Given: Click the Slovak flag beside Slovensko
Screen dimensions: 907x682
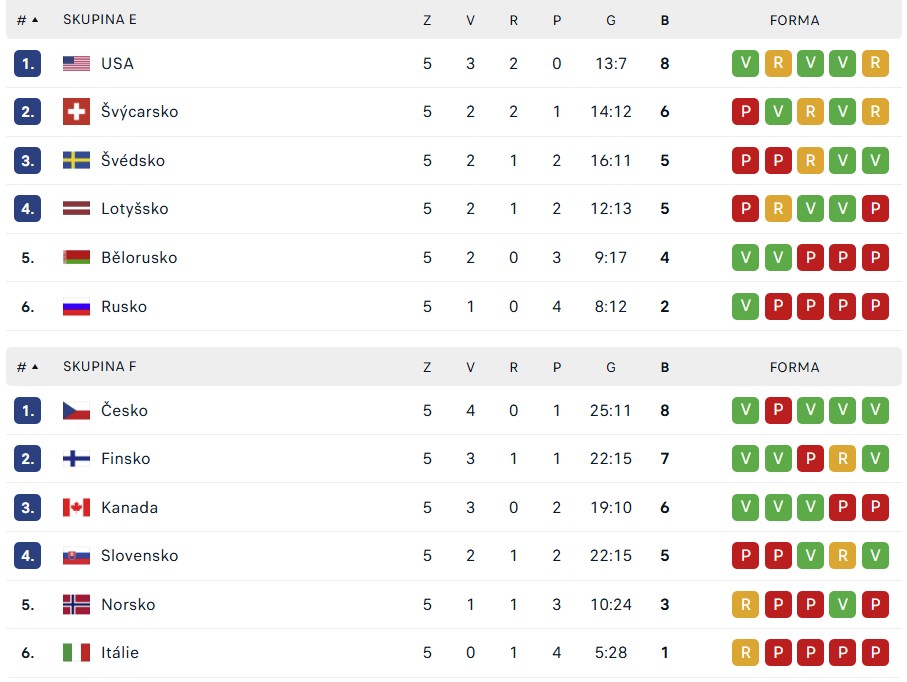Looking at the screenshot, I should pos(76,556).
